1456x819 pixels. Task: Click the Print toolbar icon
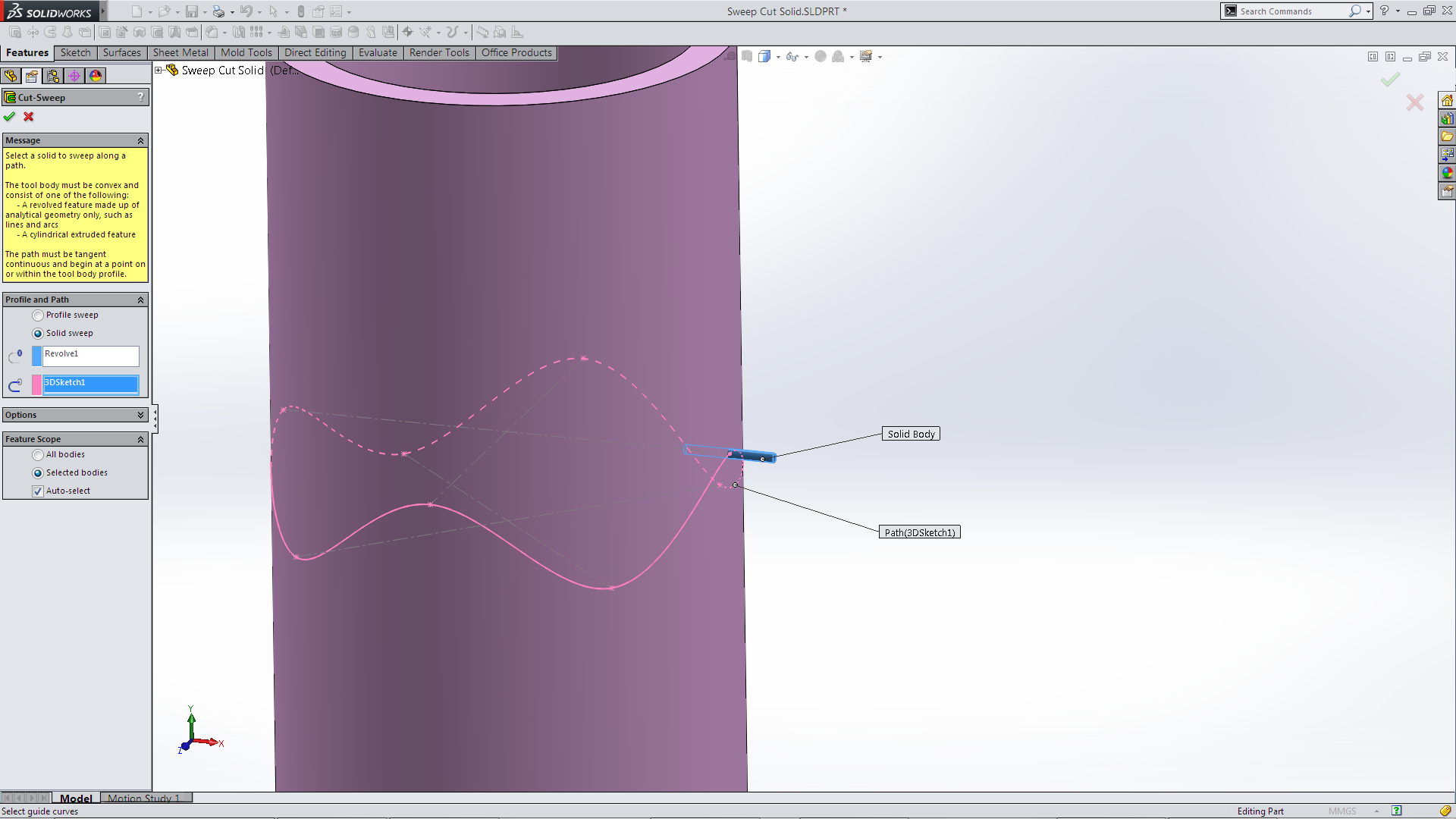[x=218, y=11]
